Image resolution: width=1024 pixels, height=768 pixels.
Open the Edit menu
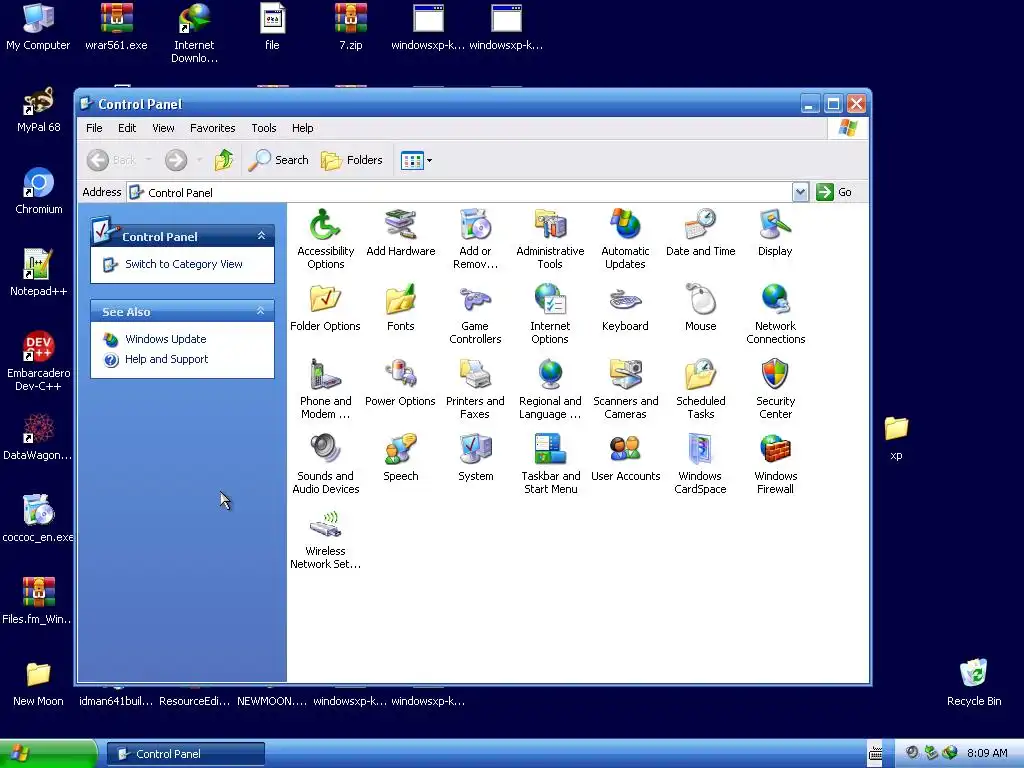coord(127,128)
